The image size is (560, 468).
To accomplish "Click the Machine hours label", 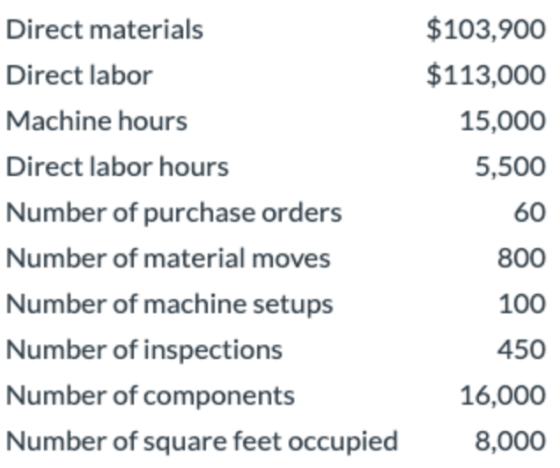I will tap(96, 121).
